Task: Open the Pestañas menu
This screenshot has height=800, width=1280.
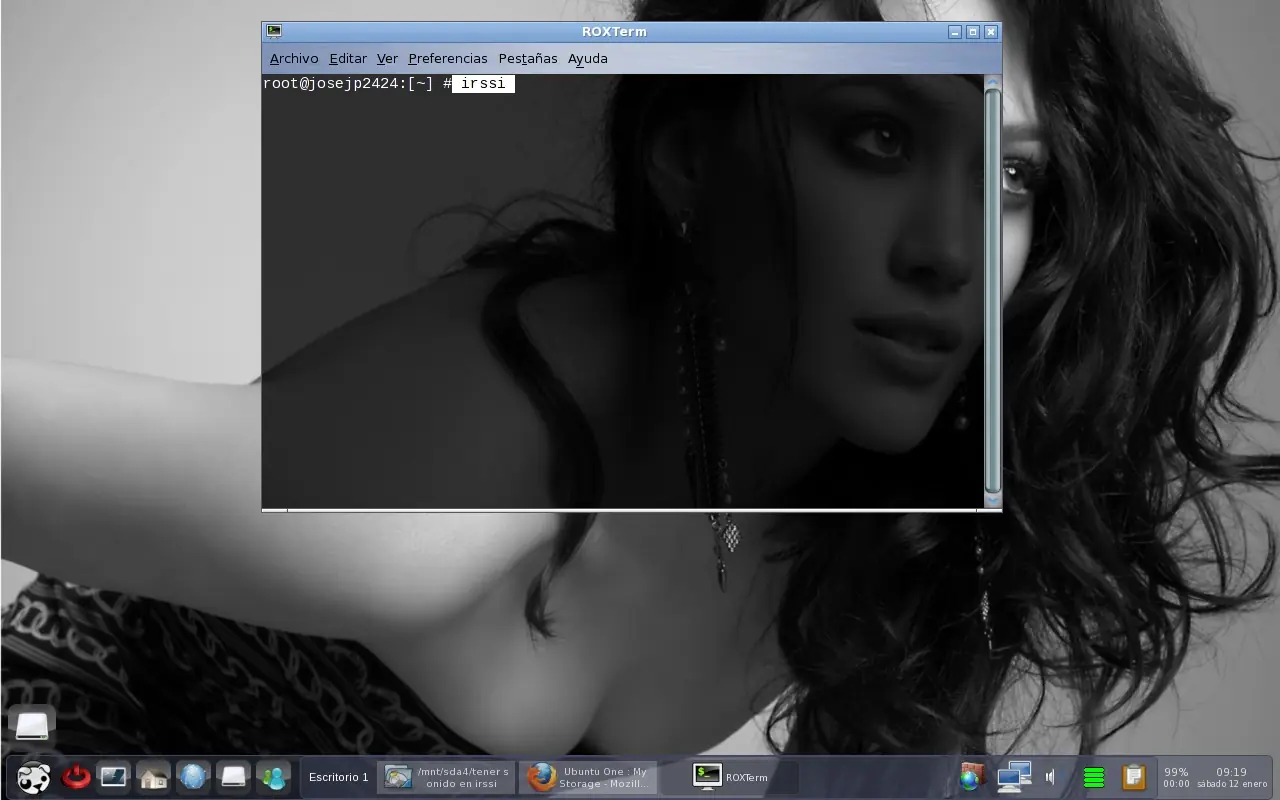Action: 528,59
